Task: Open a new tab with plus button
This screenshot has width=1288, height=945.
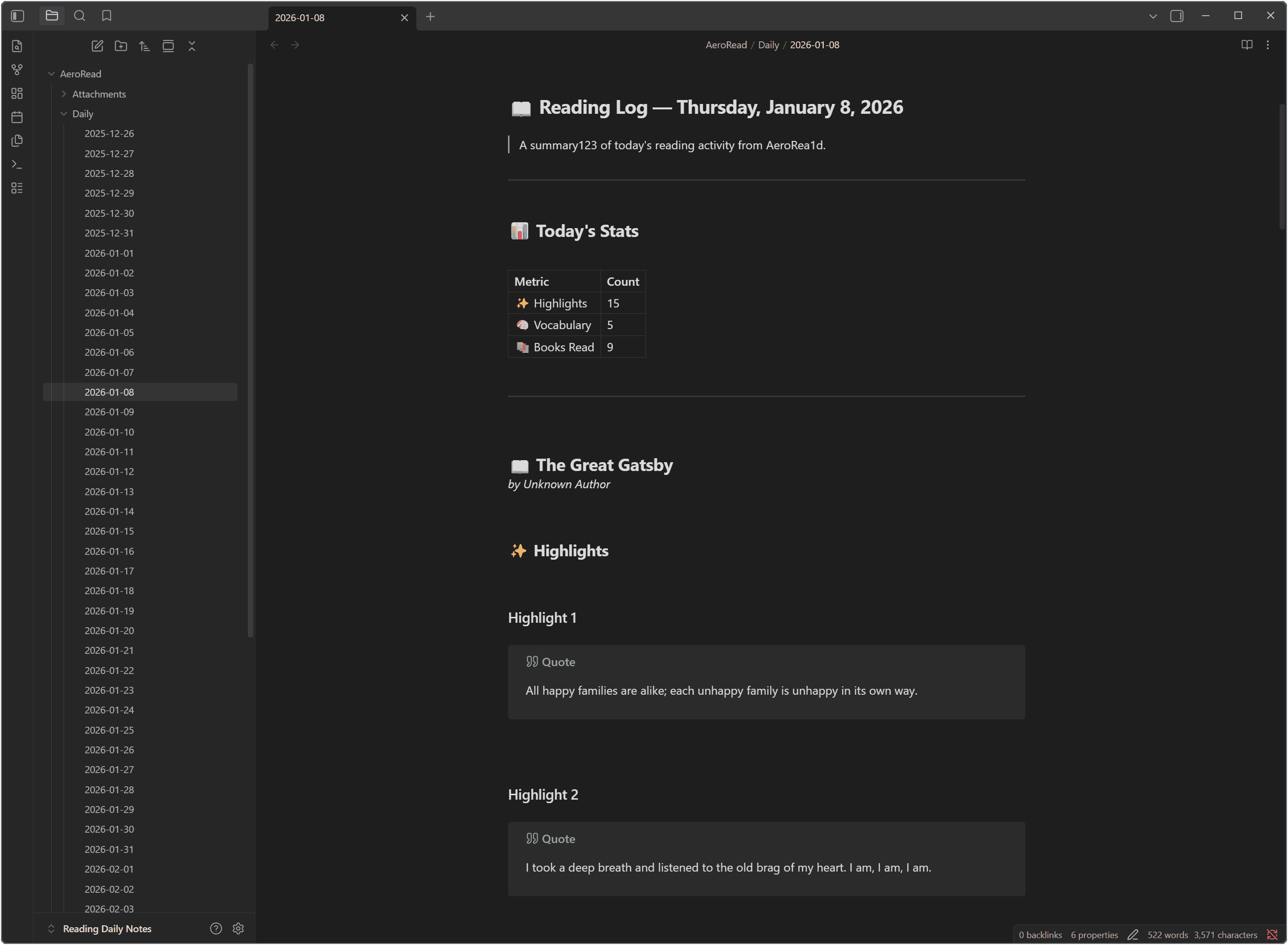Action: [430, 17]
